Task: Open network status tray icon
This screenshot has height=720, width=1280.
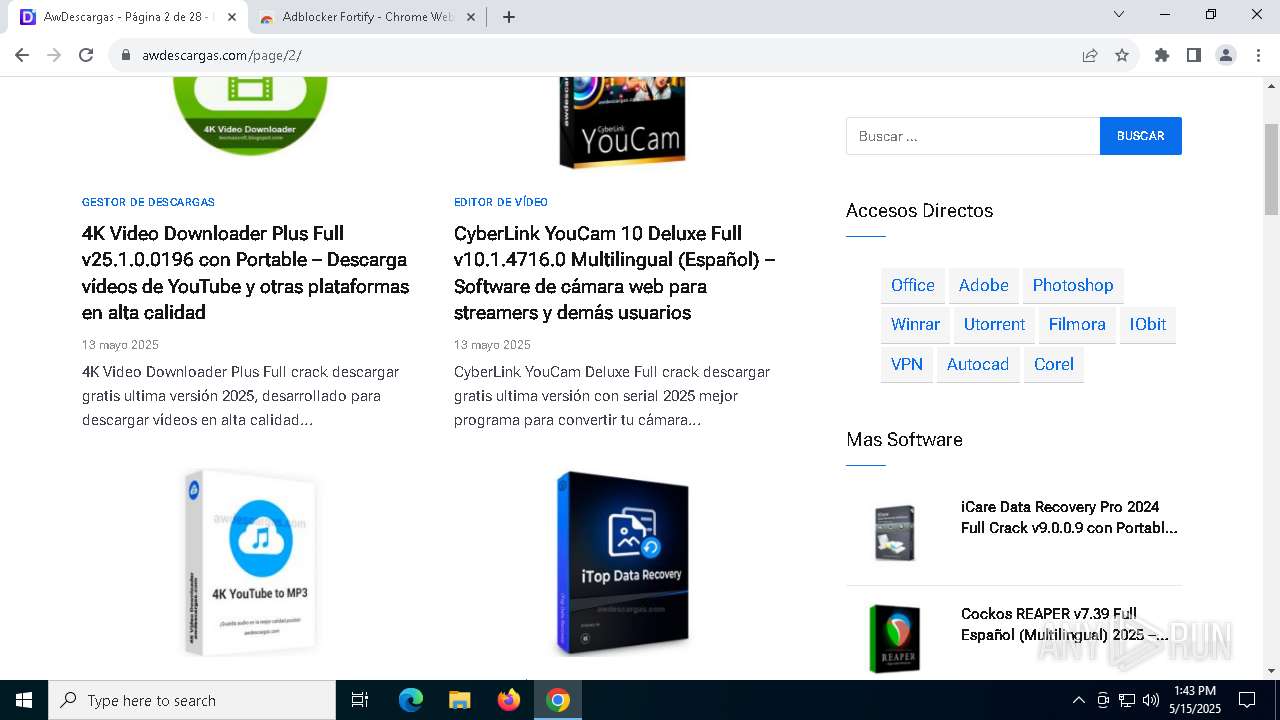Action: (x=1127, y=700)
